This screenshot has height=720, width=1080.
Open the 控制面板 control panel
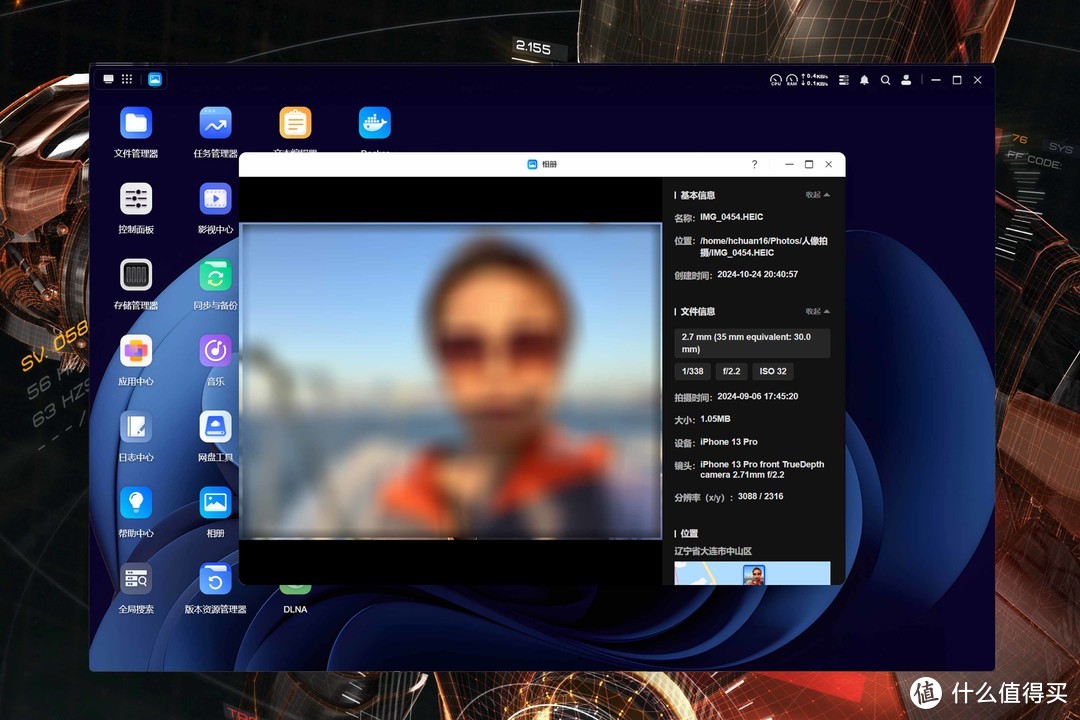(x=136, y=199)
